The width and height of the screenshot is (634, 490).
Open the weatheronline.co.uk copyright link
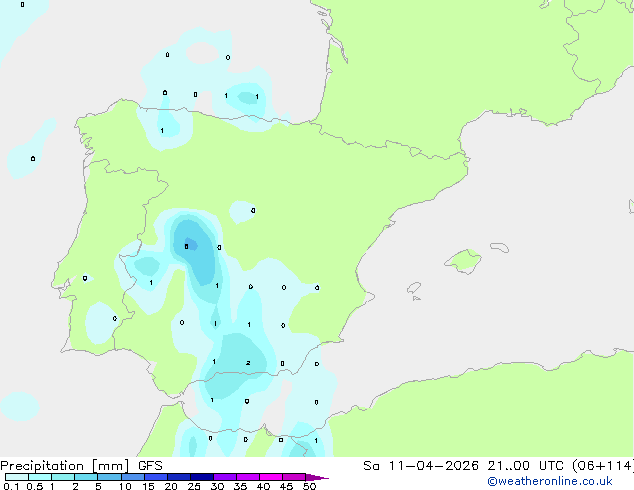point(550,481)
